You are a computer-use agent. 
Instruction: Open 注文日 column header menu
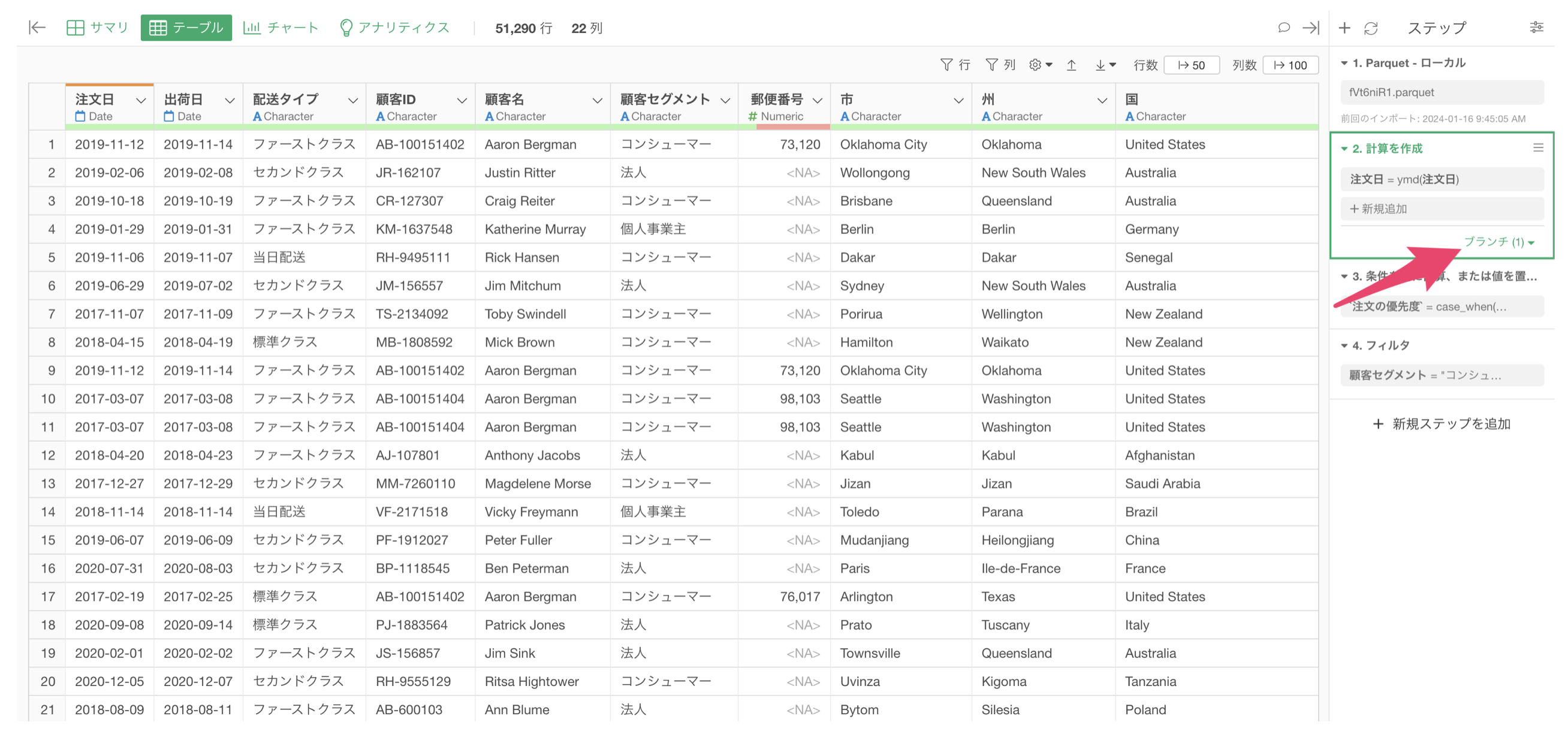[x=141, y=101]
